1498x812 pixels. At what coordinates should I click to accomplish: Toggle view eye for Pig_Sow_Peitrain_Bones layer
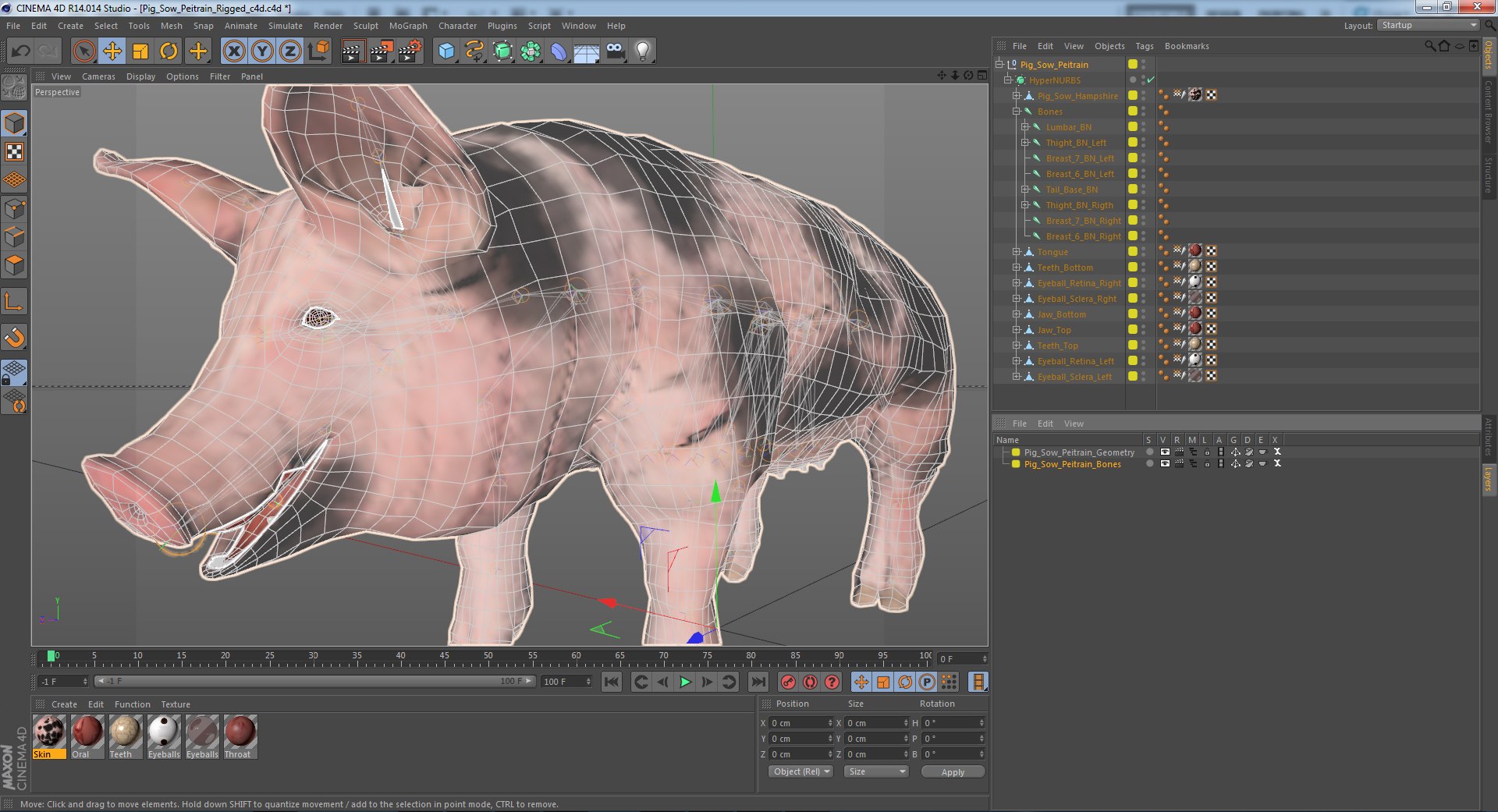pyautogui.click(x=1165, y=463)
